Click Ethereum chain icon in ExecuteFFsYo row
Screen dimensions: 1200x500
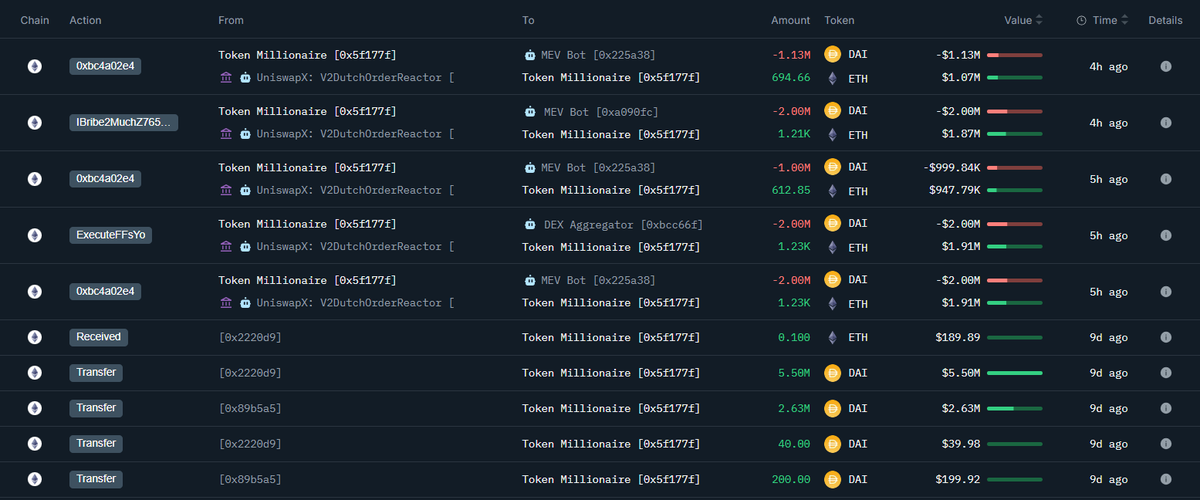tap(35, 235)
